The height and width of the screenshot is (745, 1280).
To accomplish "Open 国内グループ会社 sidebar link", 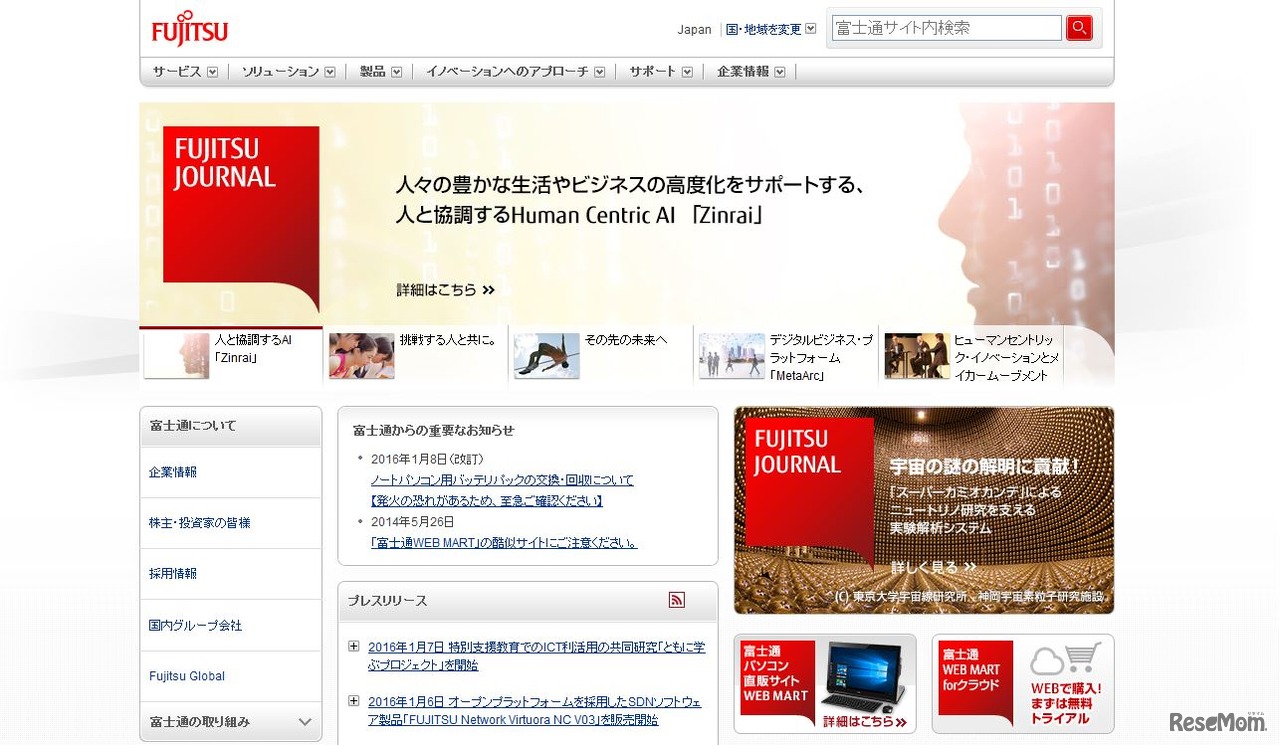I will click(x=195, y=626).
